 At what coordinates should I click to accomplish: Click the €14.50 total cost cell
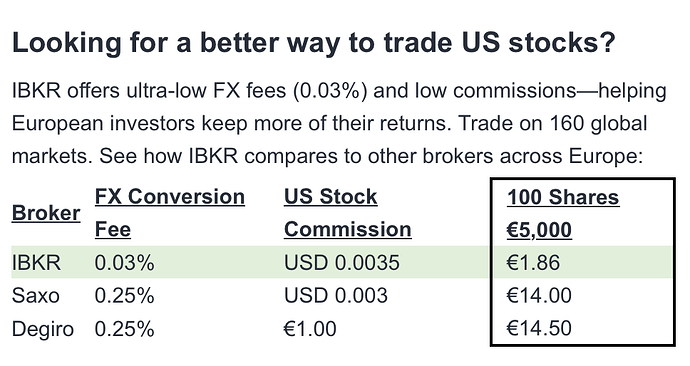539,329
